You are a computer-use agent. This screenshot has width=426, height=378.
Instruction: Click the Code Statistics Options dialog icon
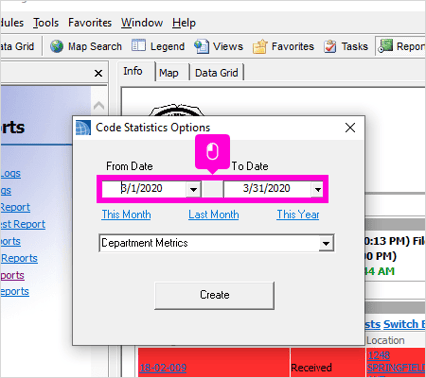(83, 128)
